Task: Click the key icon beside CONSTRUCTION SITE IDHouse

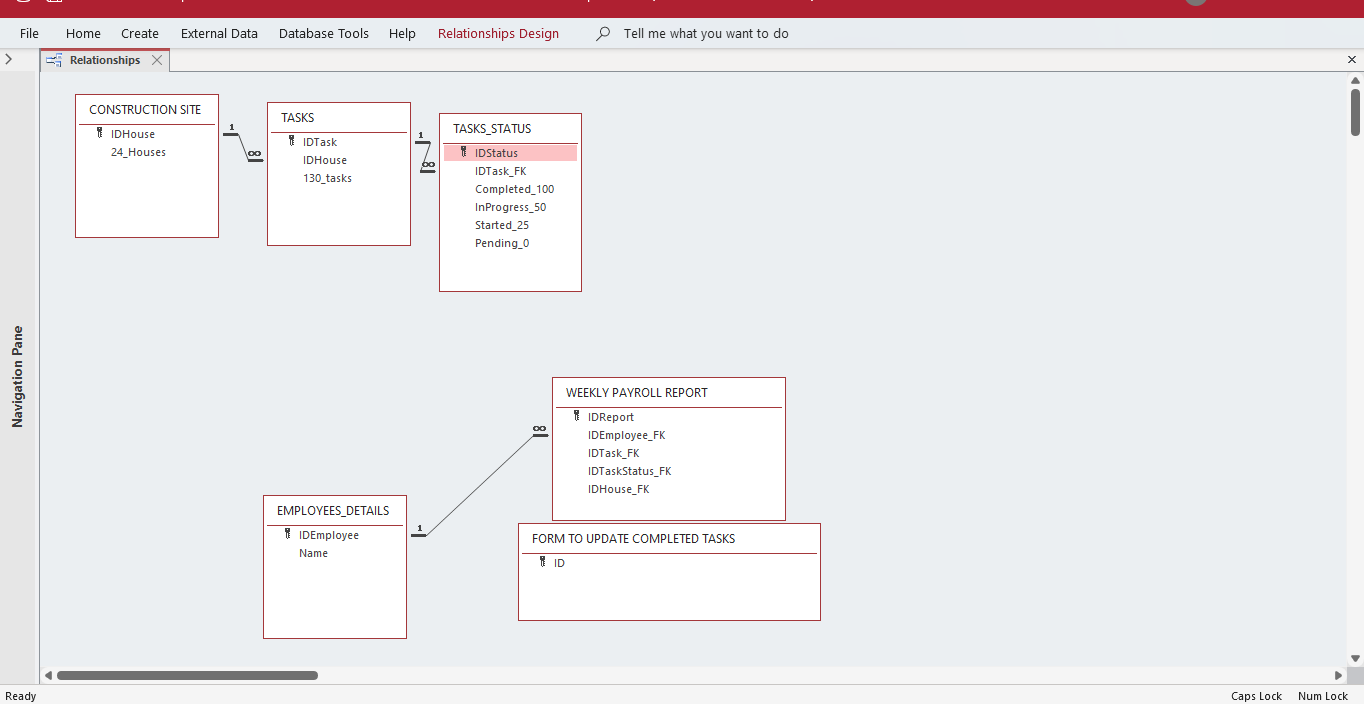Action: pos(100,133)
